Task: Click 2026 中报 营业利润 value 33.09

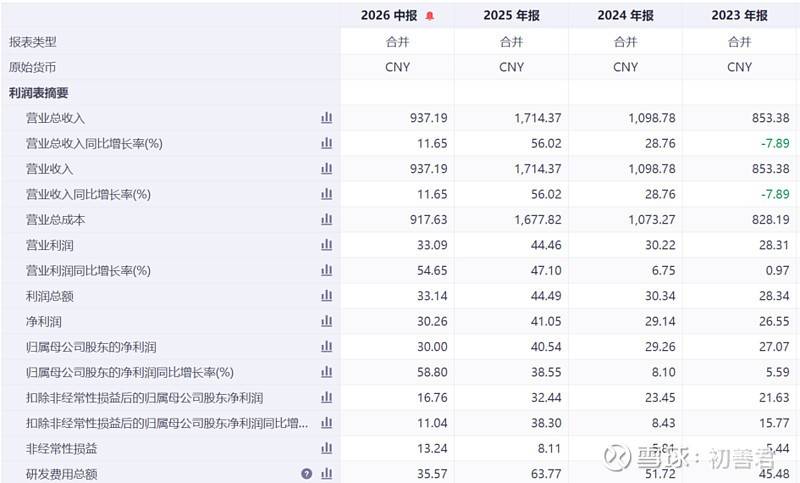Action: click(432, 245)
